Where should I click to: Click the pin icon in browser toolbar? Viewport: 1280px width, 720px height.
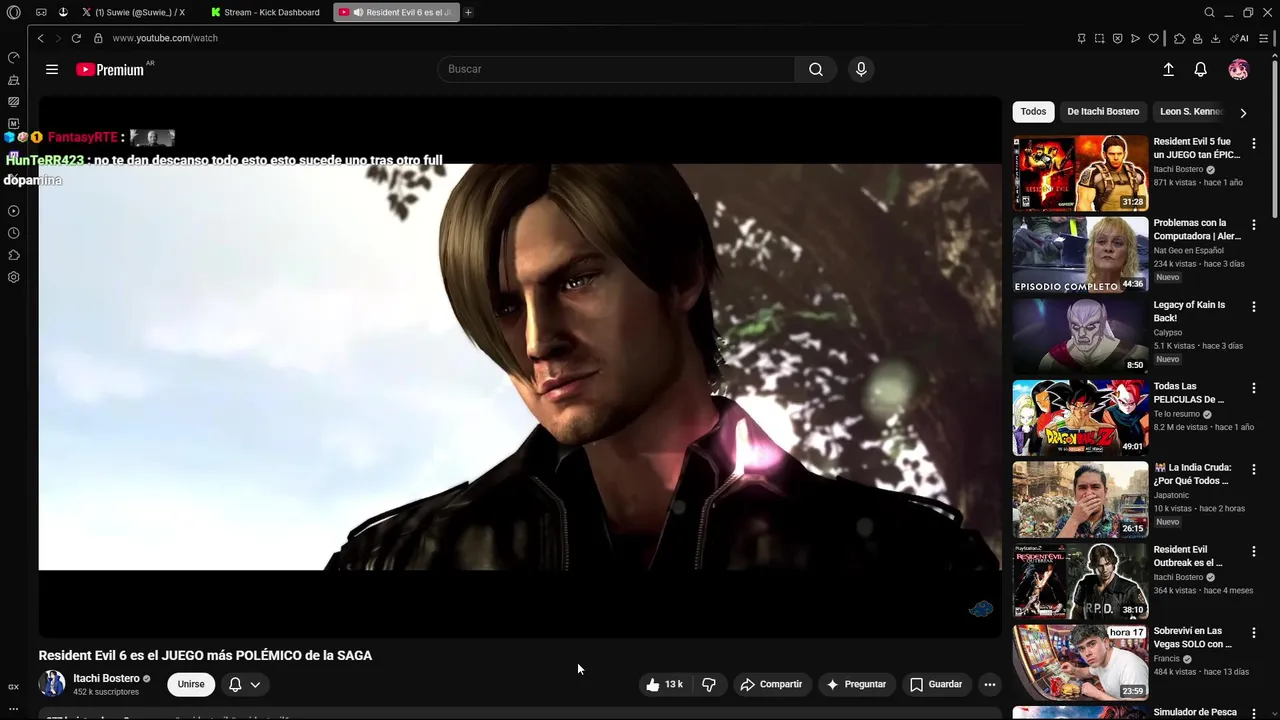click(x=1081, y=38)
